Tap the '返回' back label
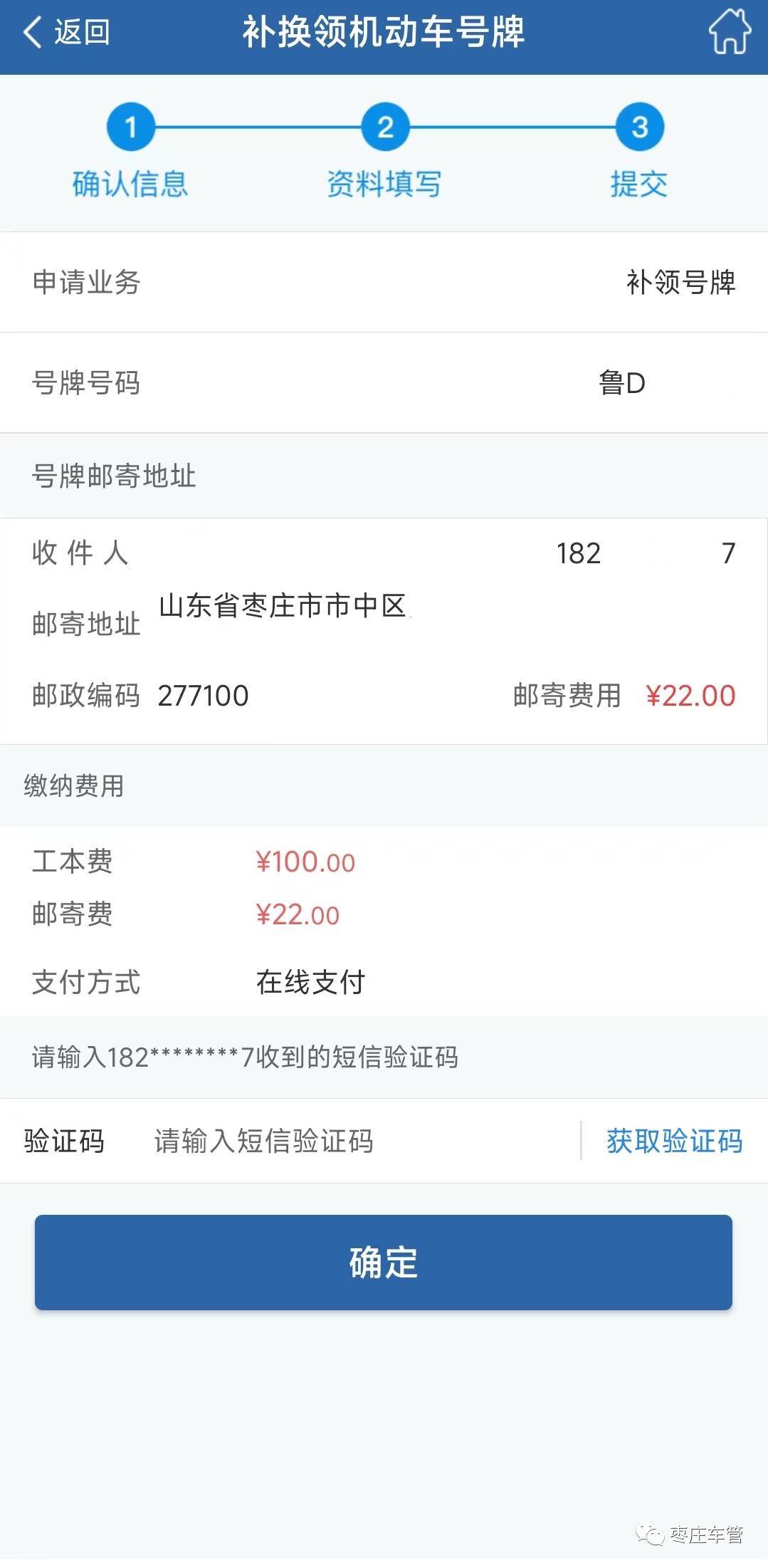Screen dimensions: 768x1568 pyautogui.click(x=78, y=33)
